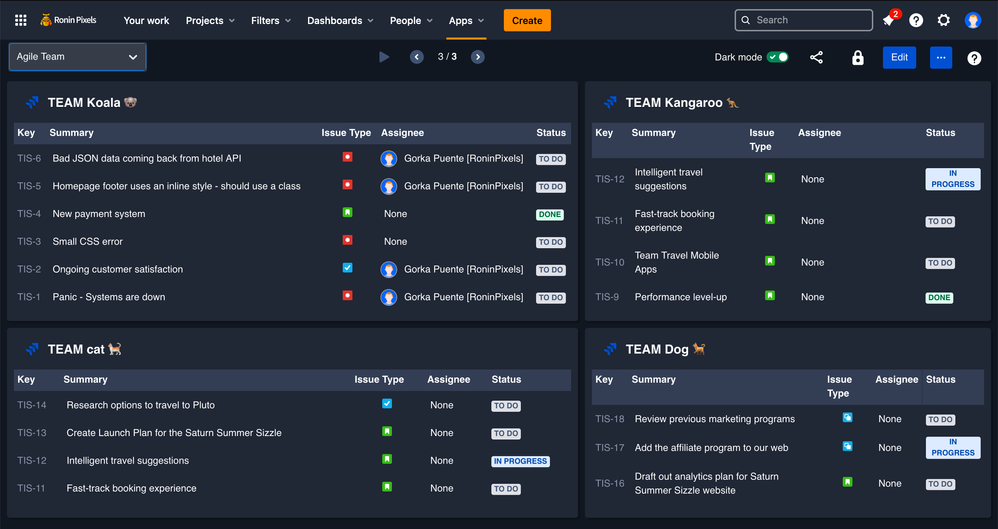This screenshot has width=998, height=529.
Task: Click 'Create Launch Plan for the Saturn Summer Sizzle'
Action: click(174, 433)
